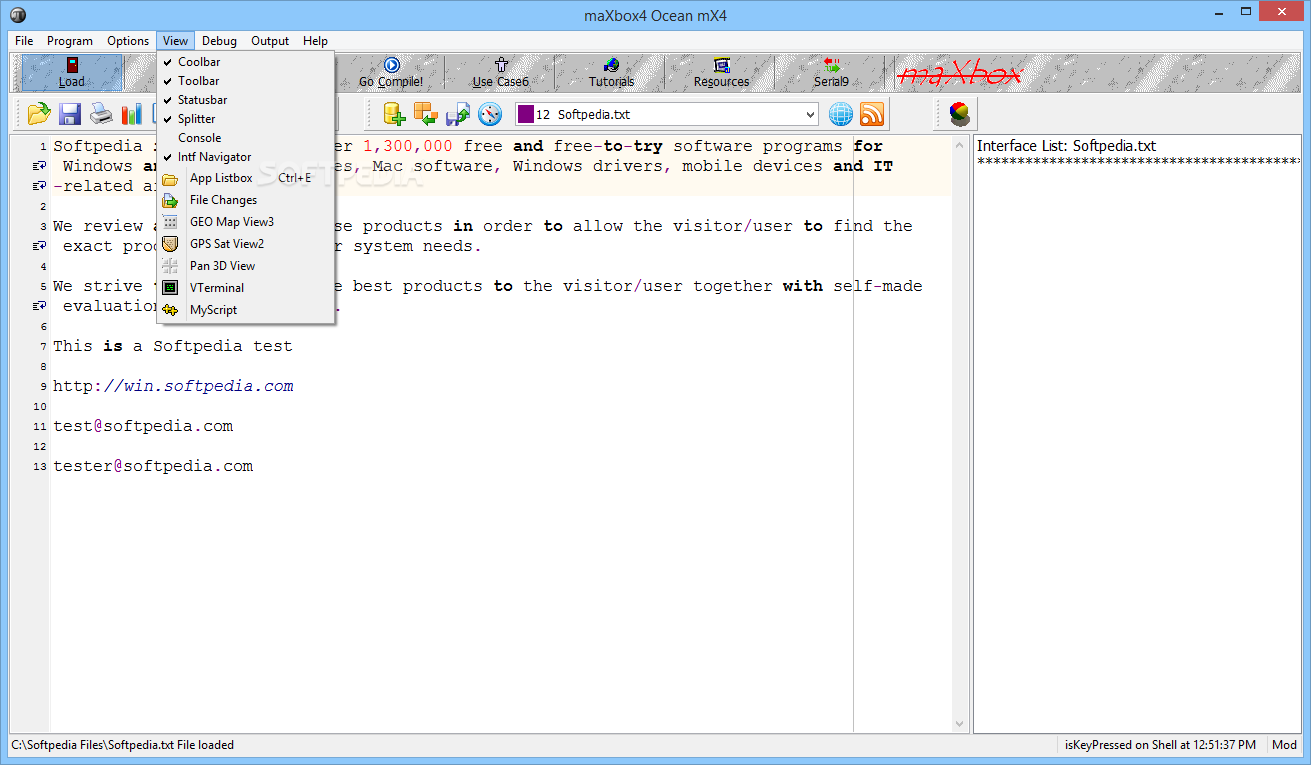
Task: Click the application icon in title bar
Action: coord(18,15)
